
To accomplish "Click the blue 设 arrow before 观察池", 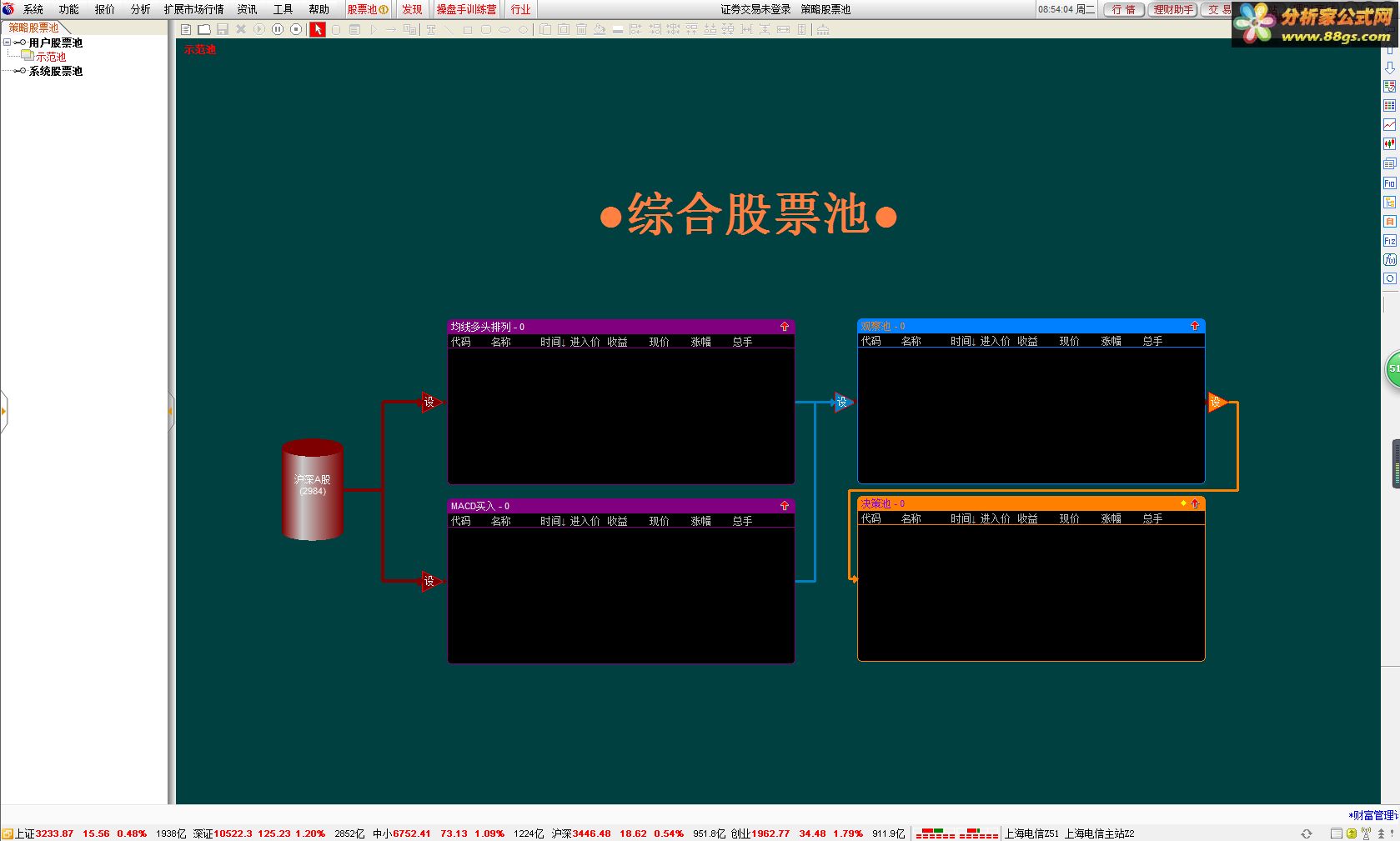I will point(842,403).
